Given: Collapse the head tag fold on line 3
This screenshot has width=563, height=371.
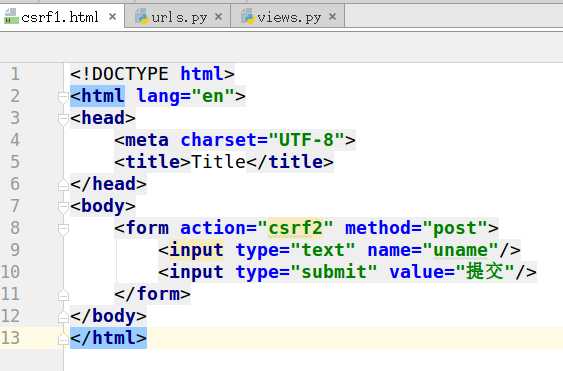Looking at the screenshot, I should pyautogui.click(x=63, y=119).
